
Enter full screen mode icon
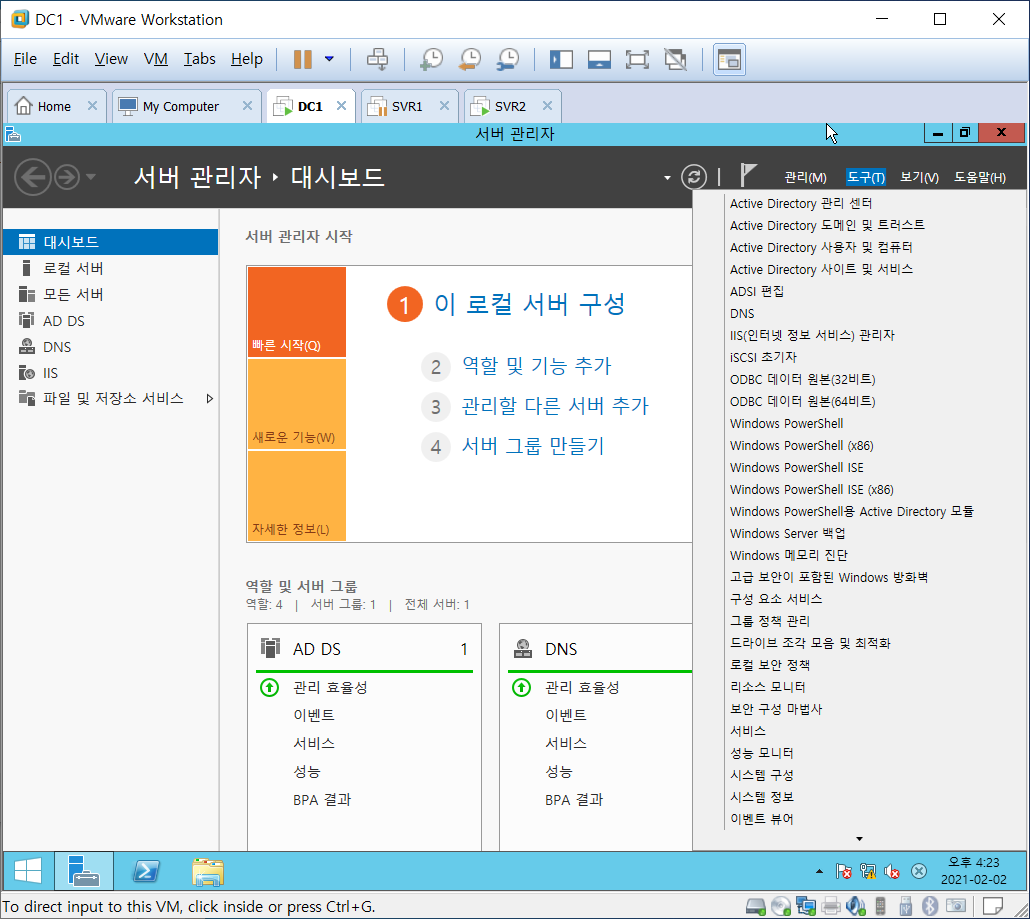pos(637,60)
